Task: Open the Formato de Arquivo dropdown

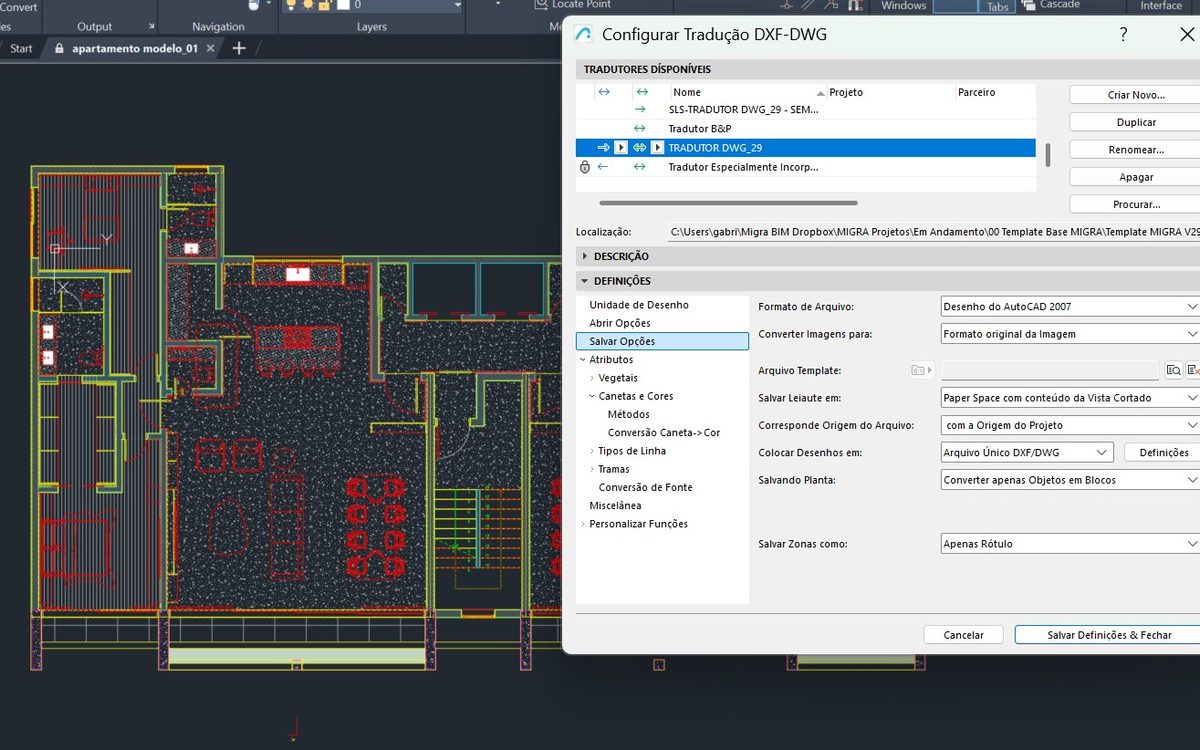Action: (1070, 306)
